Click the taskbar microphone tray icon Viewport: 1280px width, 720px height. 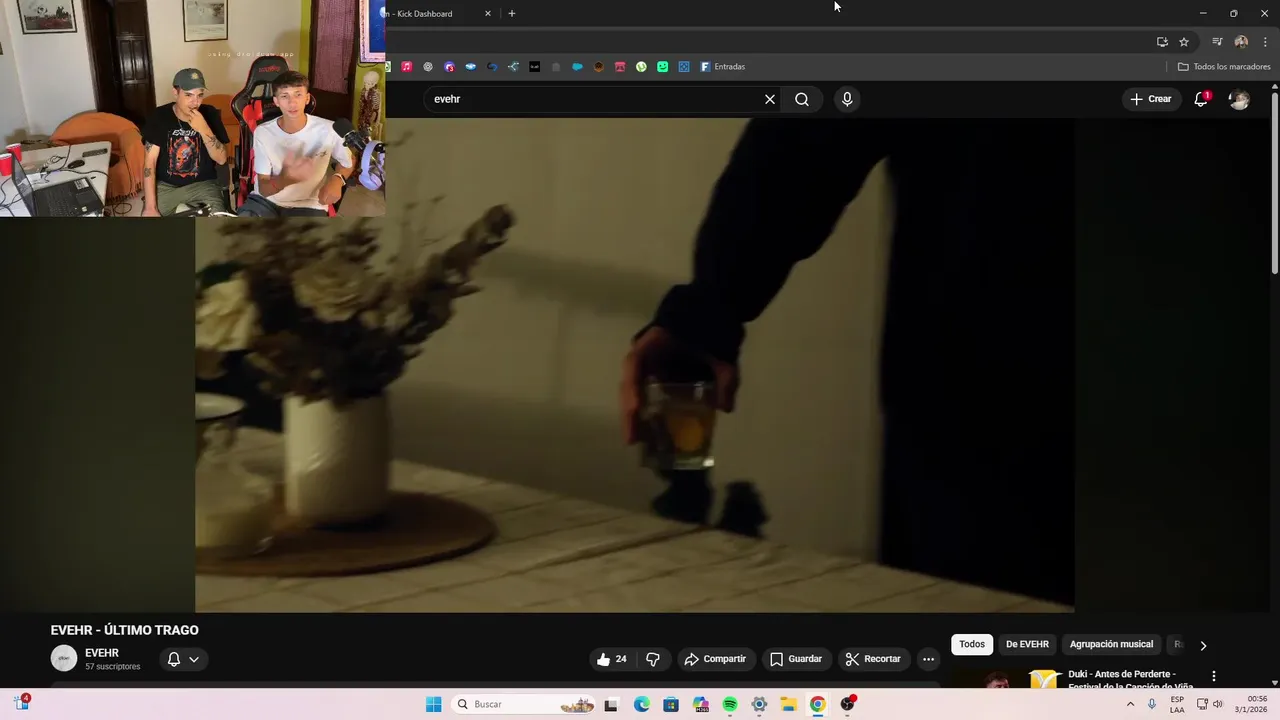coord(1152,704)
